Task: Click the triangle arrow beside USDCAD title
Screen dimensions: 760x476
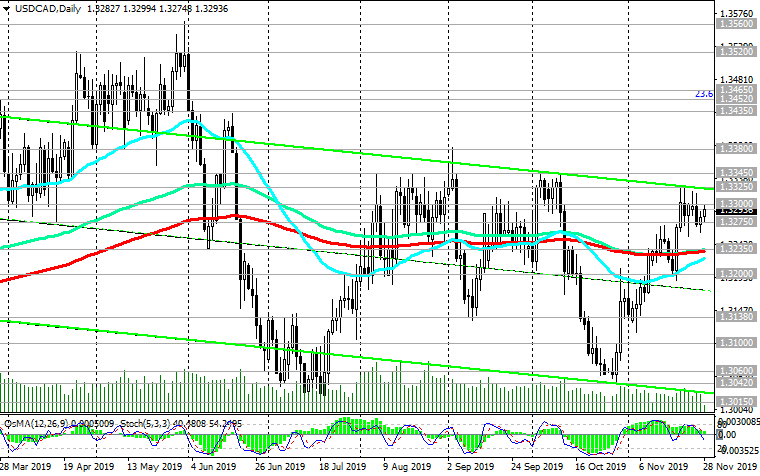Action: point(6,9)
